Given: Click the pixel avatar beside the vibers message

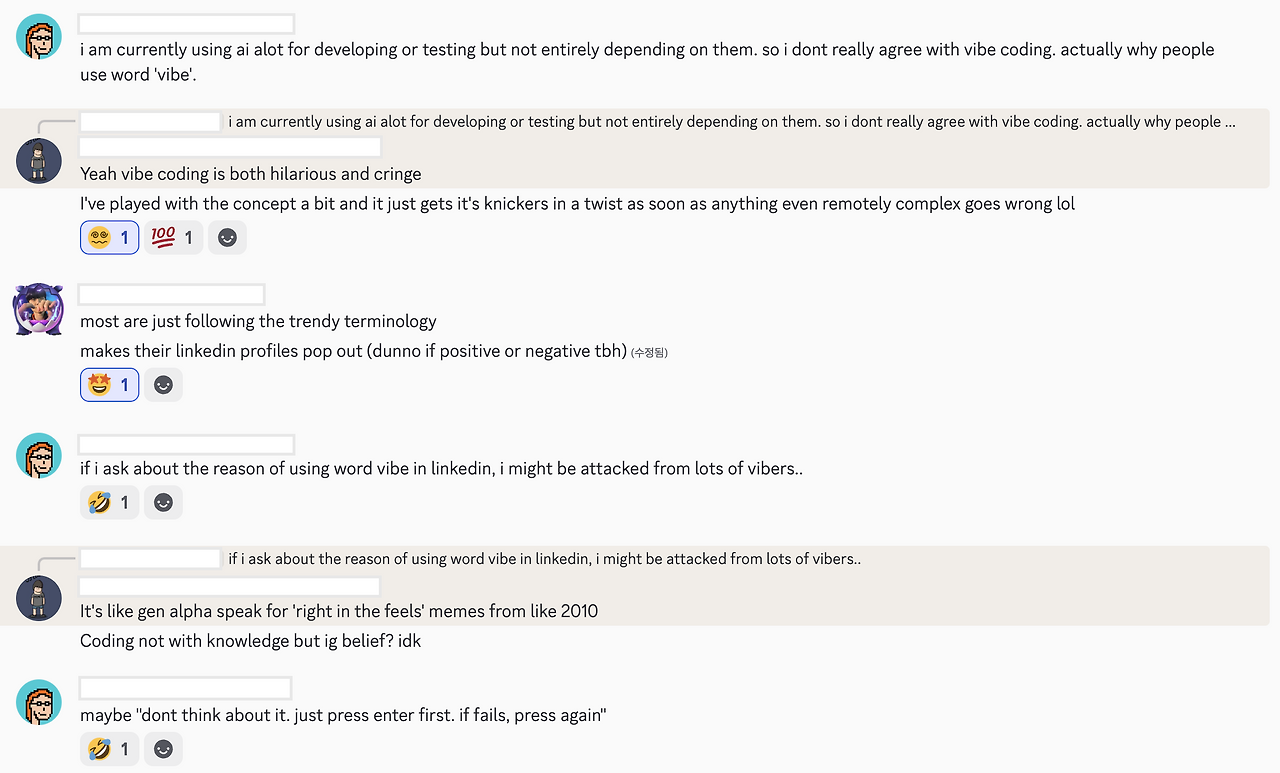Looking at the screenshot, I should tap(38, 455).
